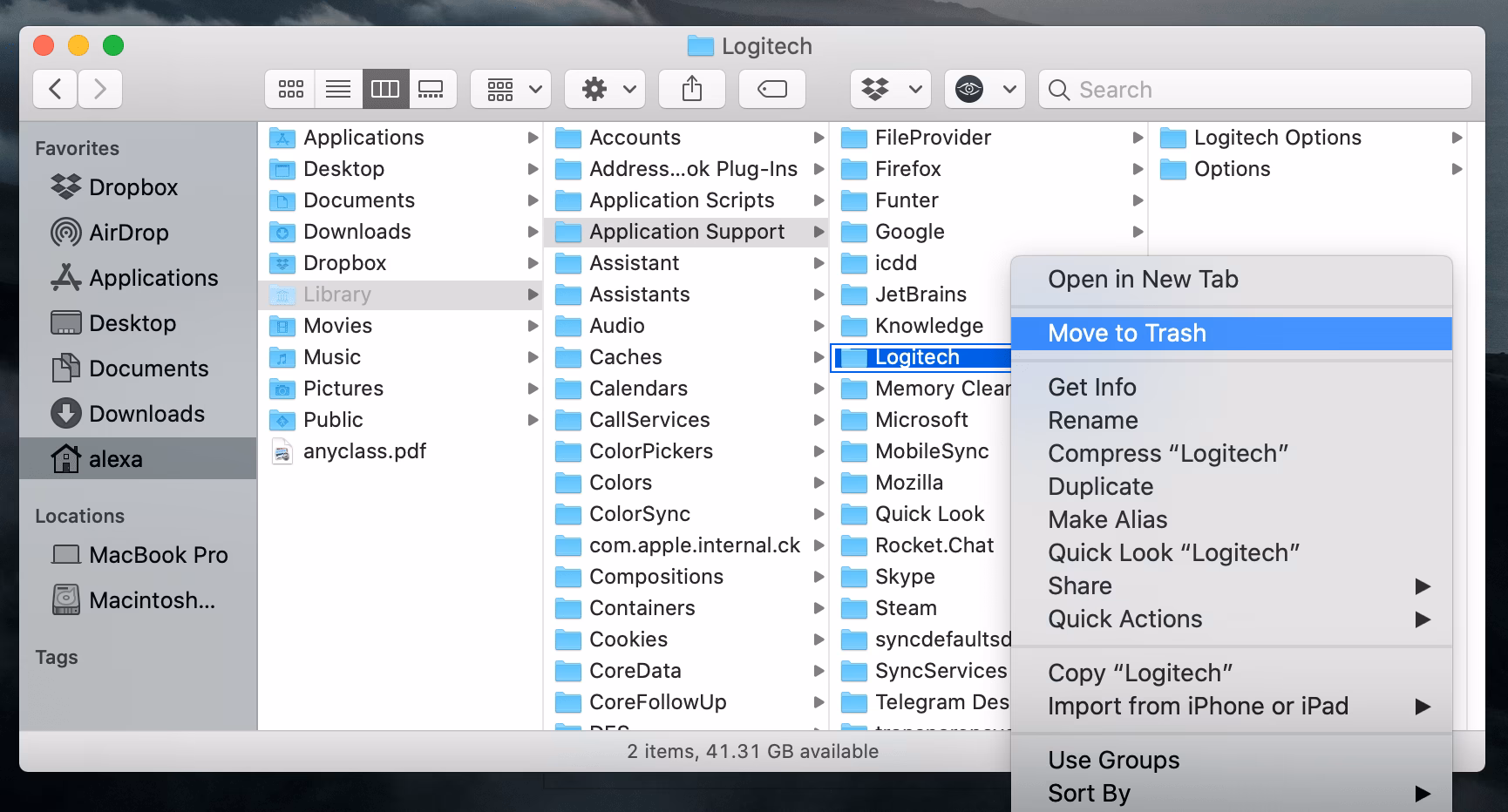Image resolution: width=1508 pixels, height=812 pixels.
Task: Choose Make Alias
Action: coord(1232,520)
